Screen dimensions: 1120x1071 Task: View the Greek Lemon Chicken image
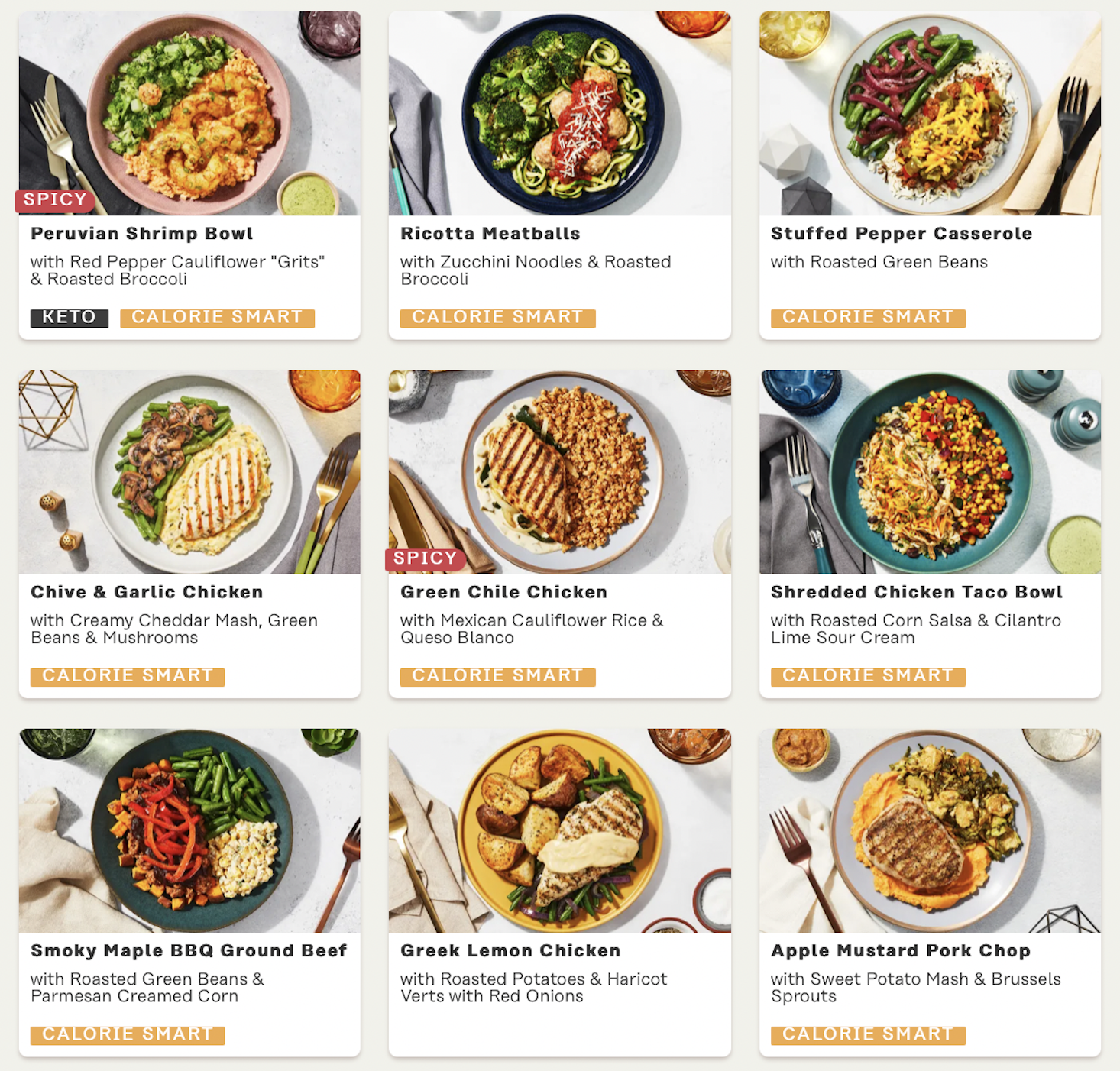click(559, 830)
